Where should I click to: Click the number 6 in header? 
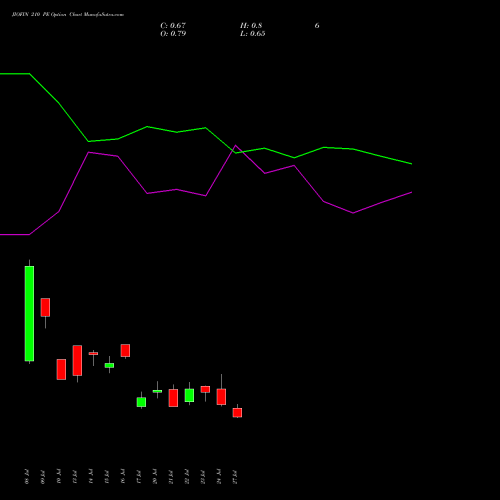tap(317, 26)
